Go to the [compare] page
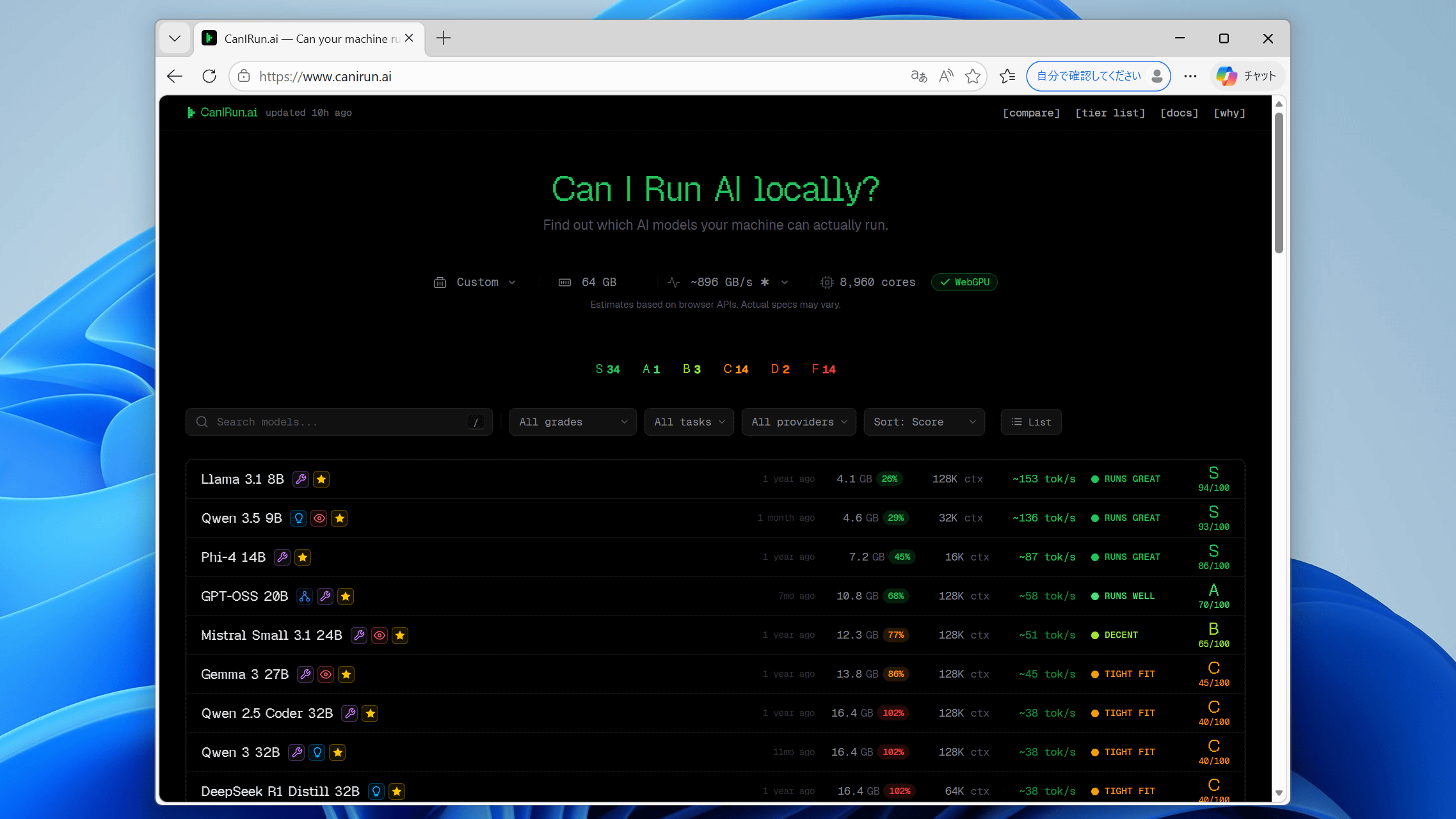Viewport: 1456px width, 819px height. (1031, 113)
